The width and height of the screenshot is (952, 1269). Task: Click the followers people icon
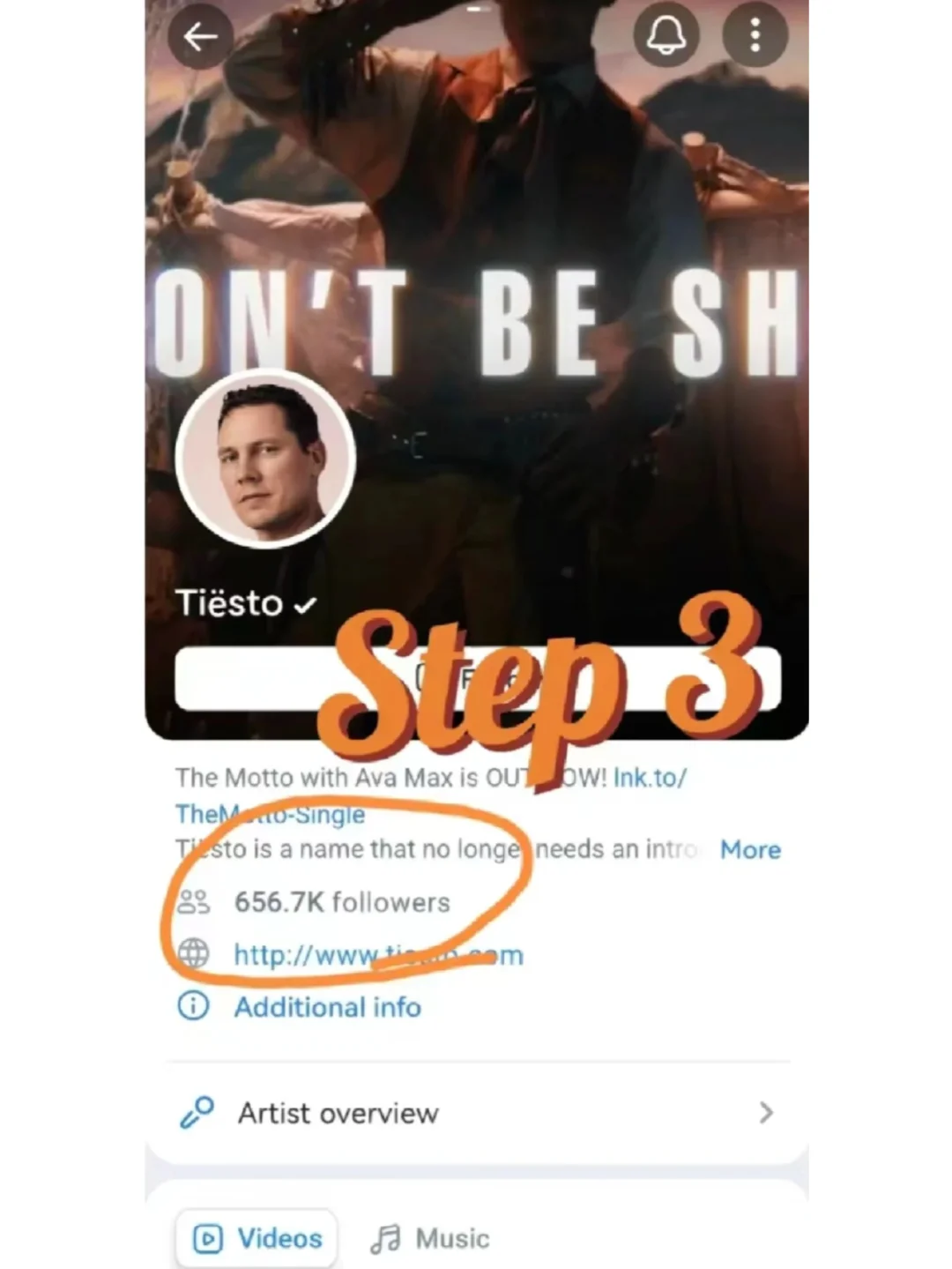pos(194,902)
